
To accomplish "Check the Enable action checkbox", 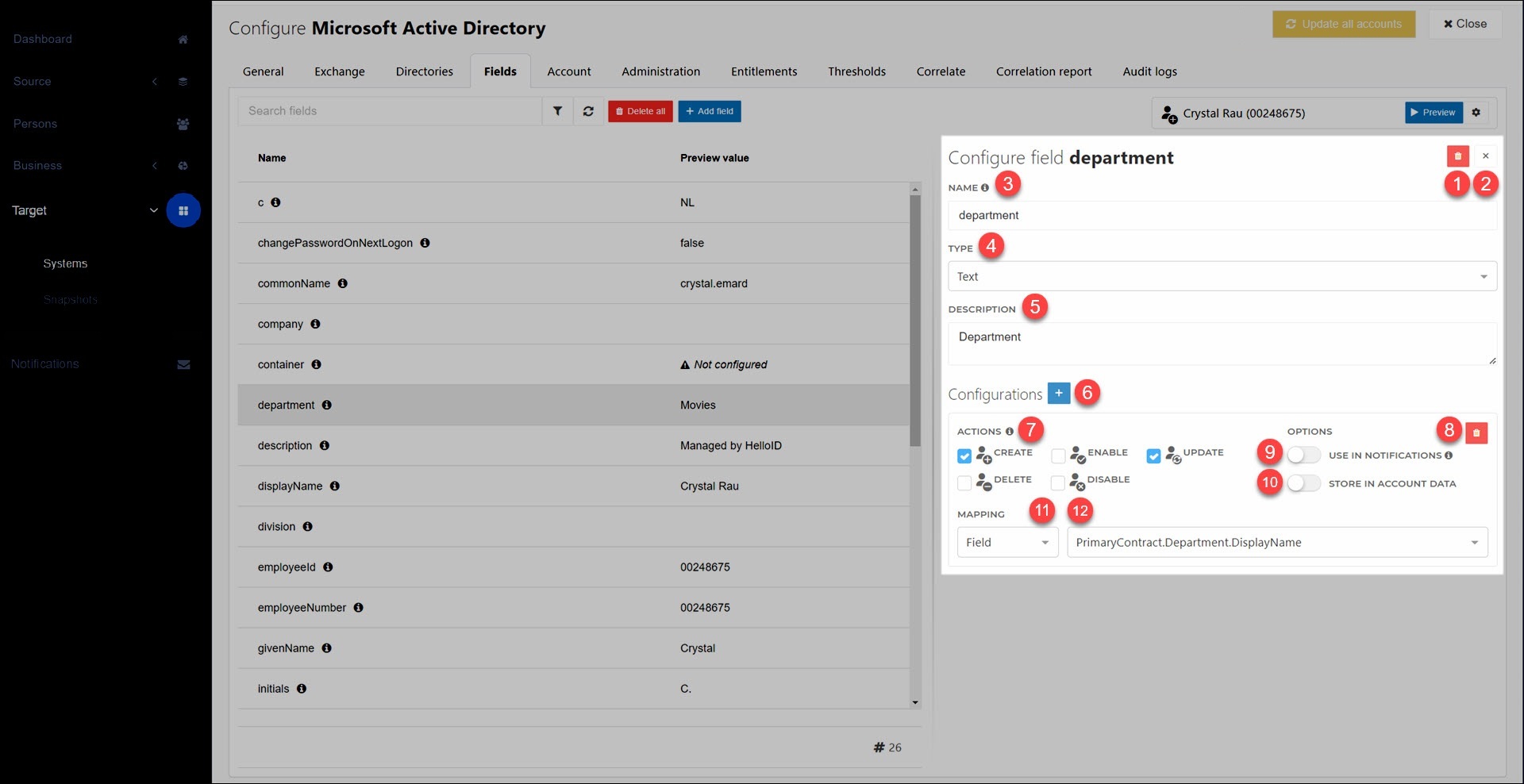I will pos(1058,456).
